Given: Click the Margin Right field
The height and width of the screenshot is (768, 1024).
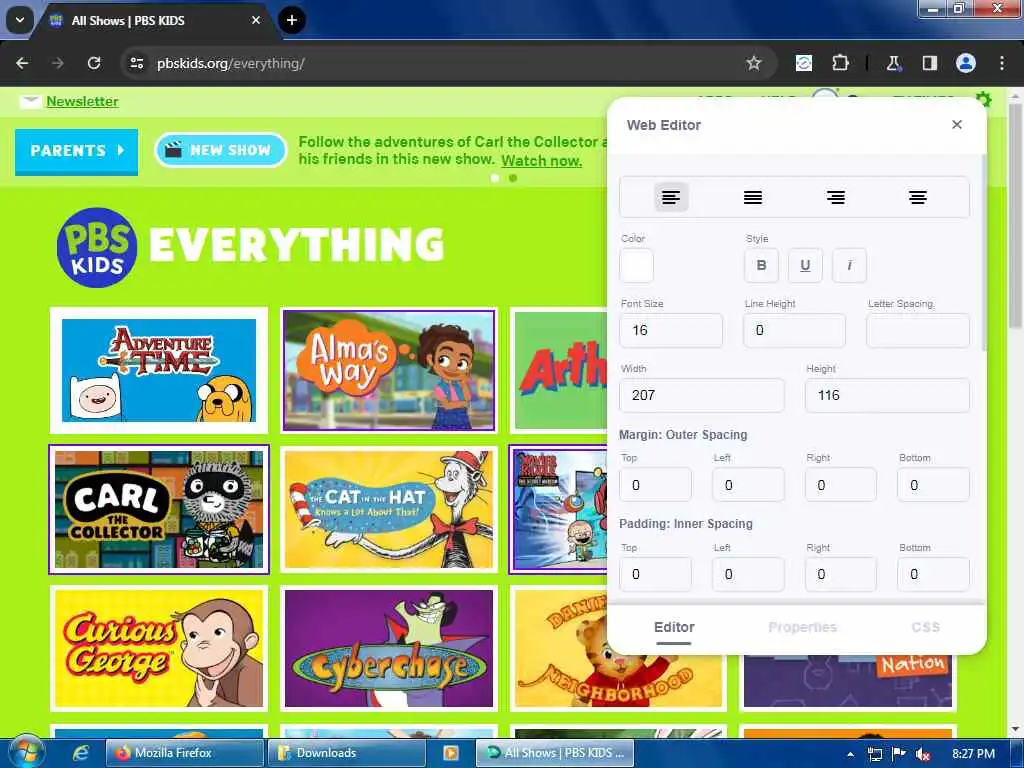Looking at the screenshot, I should point(840,485).
